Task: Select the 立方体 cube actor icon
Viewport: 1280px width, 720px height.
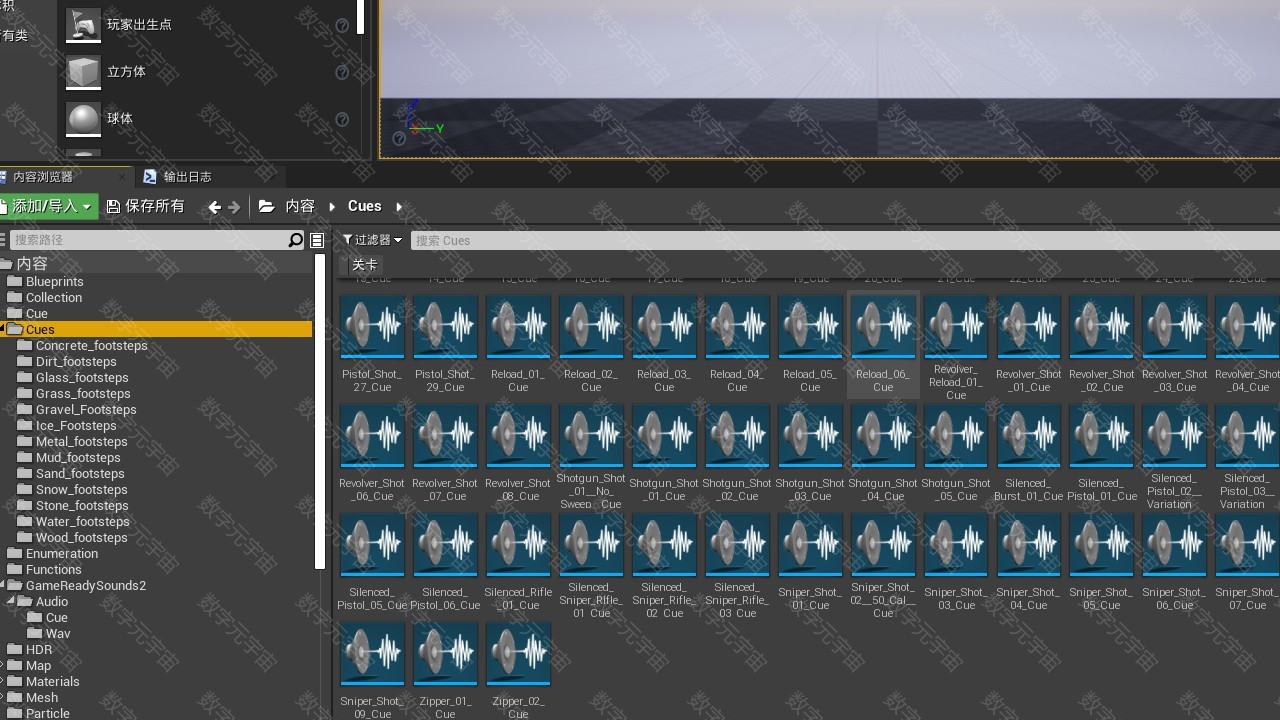Action: tap(84, 72)
